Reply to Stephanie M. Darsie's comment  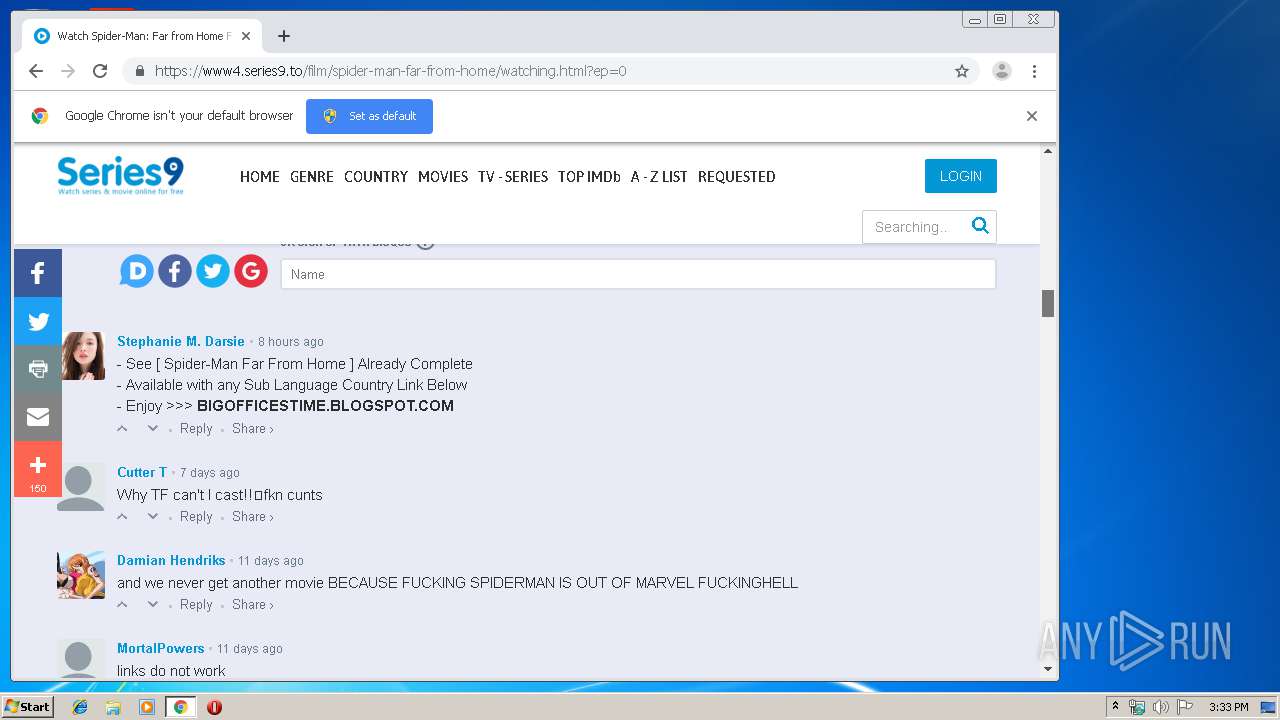196,428
